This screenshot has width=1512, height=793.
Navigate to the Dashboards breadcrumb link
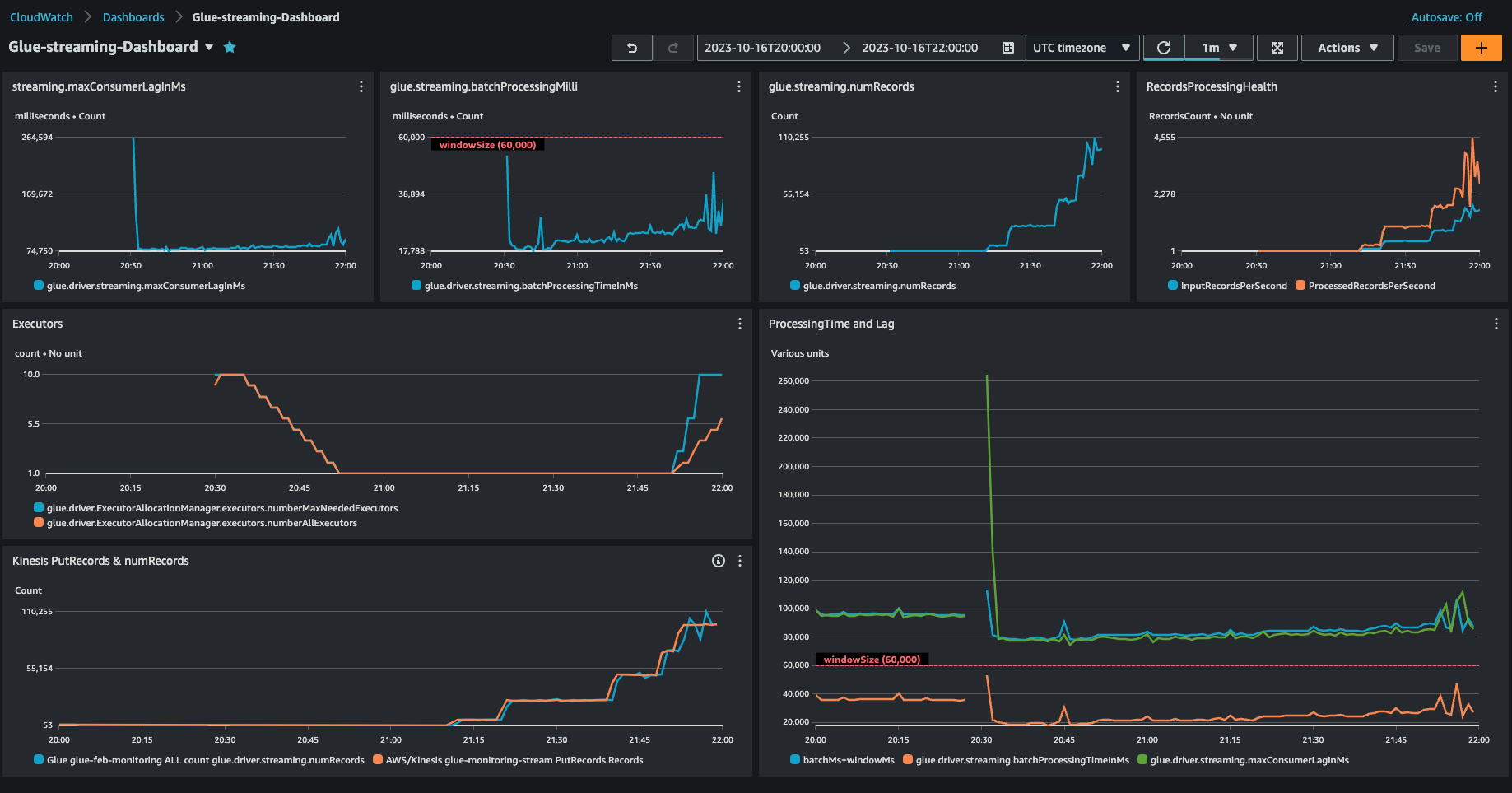click(133, 17)
